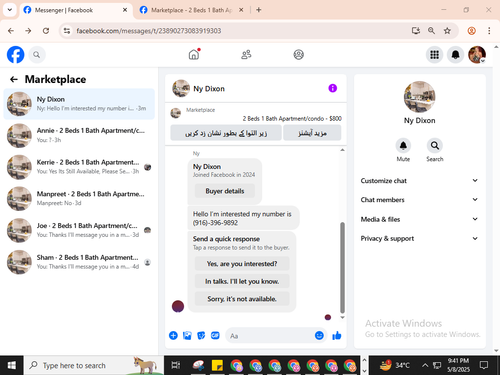Viewport: 500px width, 375px height.
Task: Open more actions plus icon in composer
Action: [173, 335]
